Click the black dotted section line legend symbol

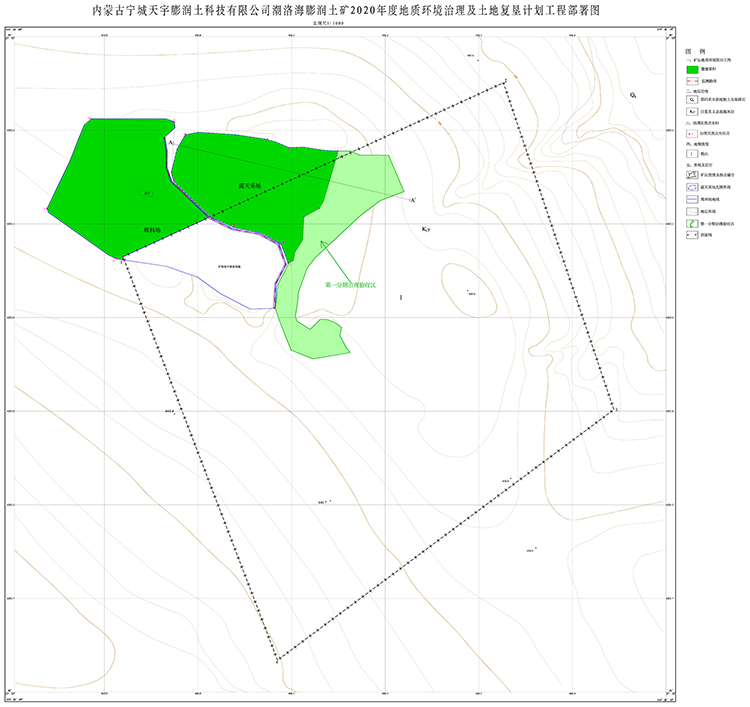(692, 235)
